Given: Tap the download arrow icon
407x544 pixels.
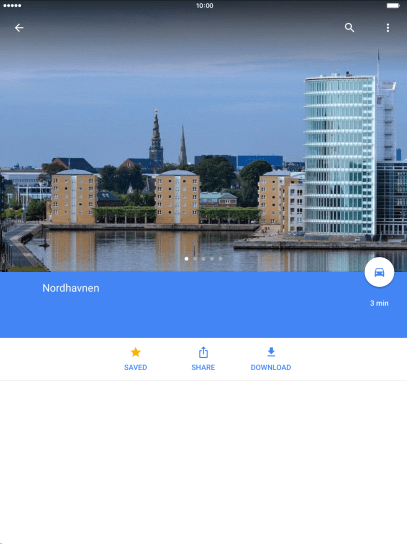Looking at the screenshot, I should (x=271, y=352).
